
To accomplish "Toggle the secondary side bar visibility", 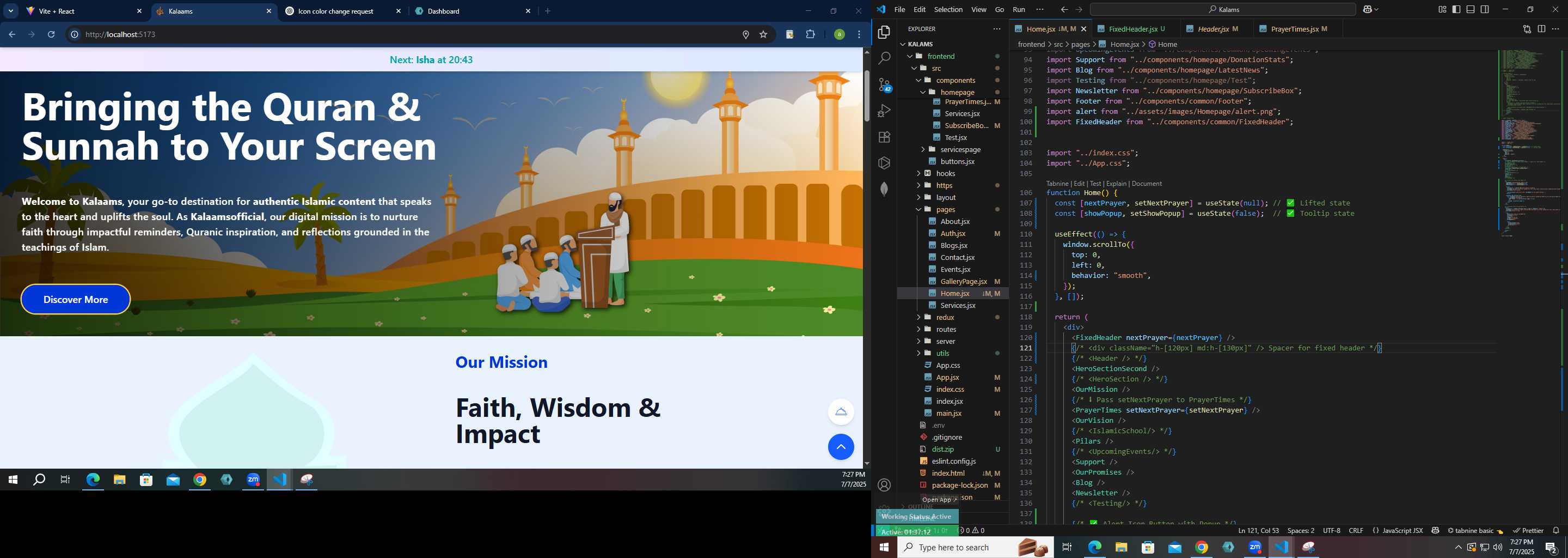I will (1485, 9).
